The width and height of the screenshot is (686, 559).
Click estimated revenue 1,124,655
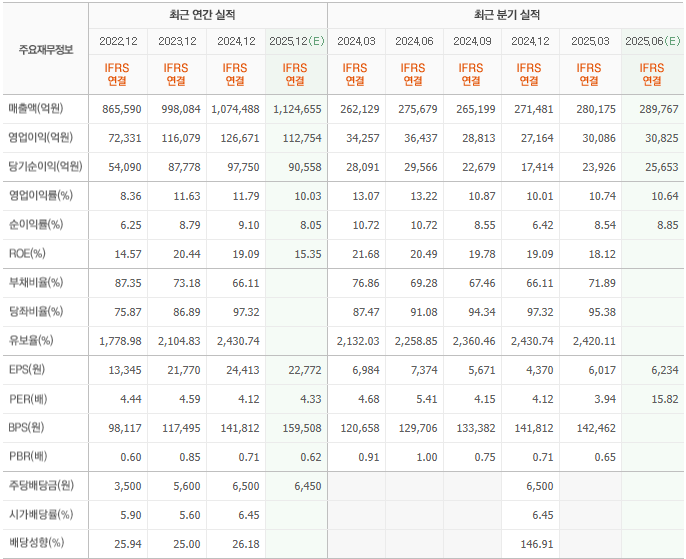(x=298, y=109)
